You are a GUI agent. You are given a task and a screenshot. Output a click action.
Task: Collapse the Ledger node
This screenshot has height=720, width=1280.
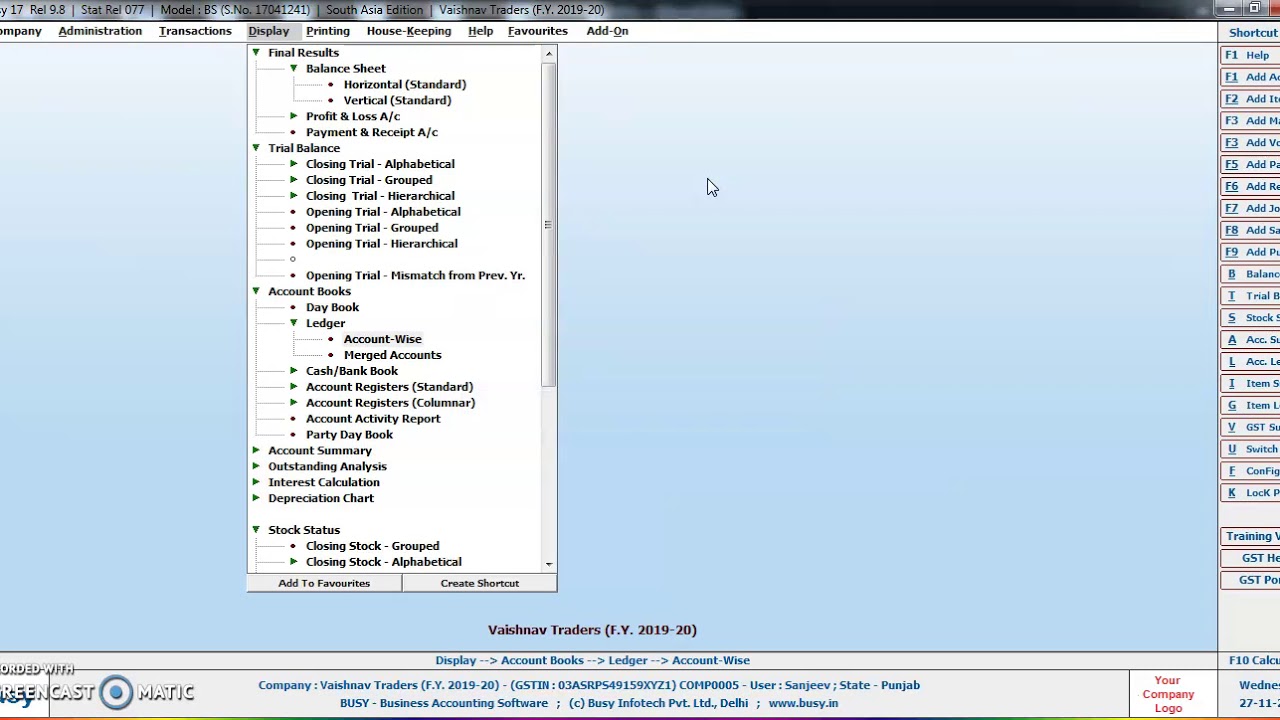[x=294, y=323]
